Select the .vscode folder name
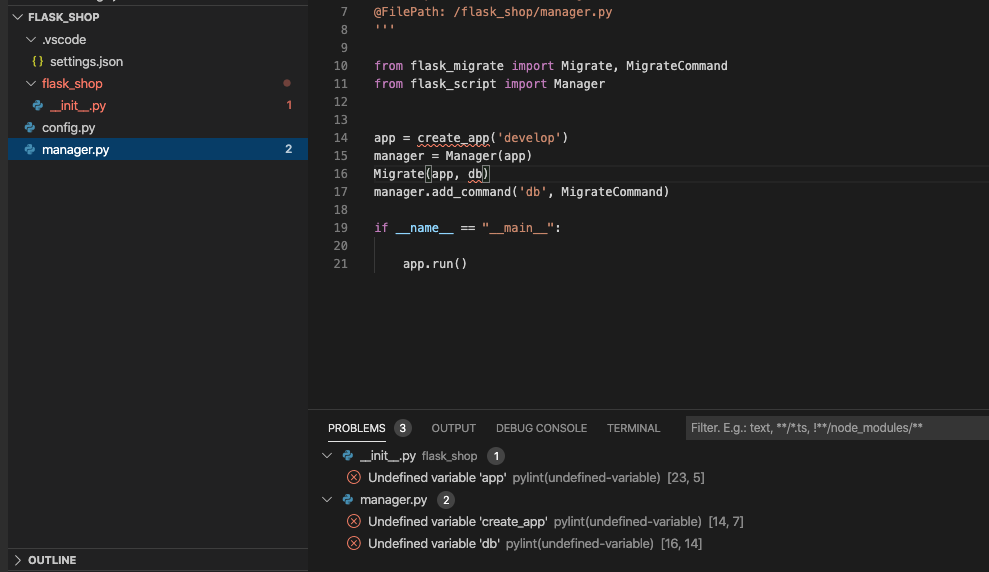989x572 pixels. click(x=64, y=39)
